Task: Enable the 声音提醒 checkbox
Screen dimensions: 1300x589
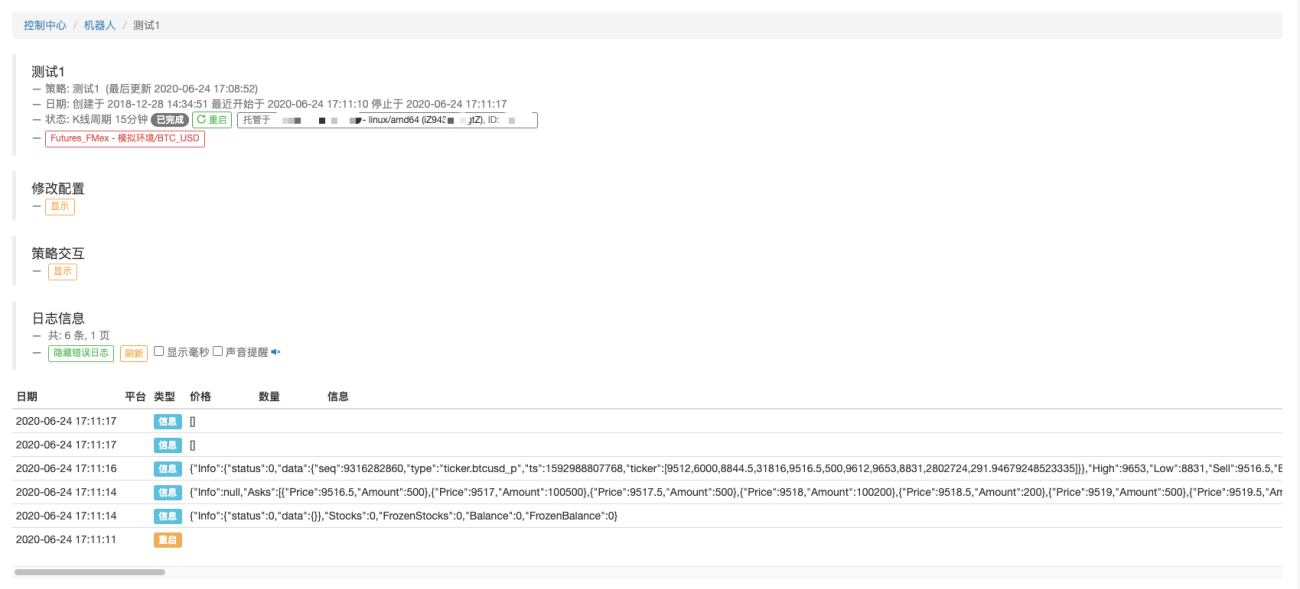Action: (218, 352)
